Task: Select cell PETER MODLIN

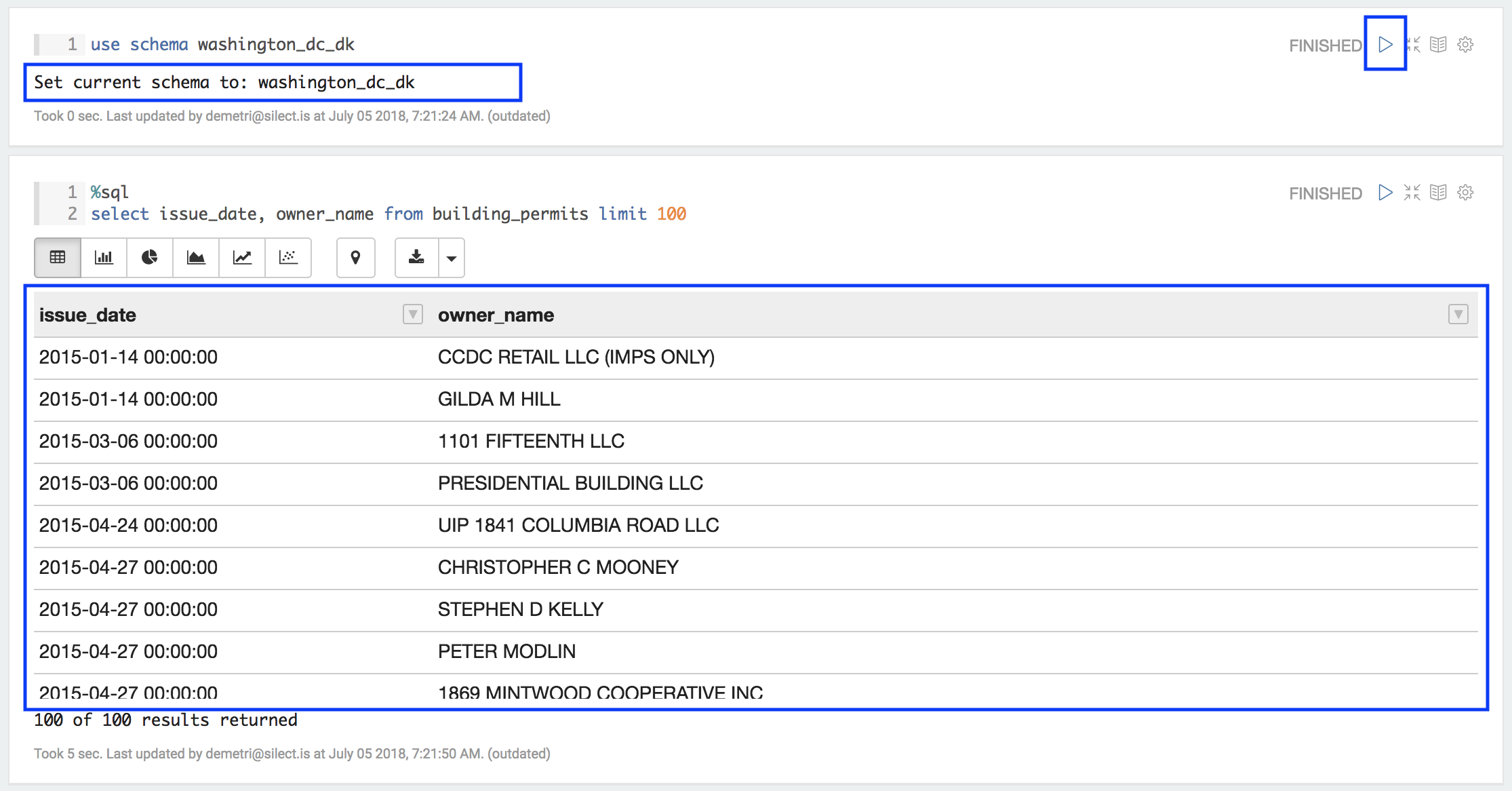Action: coord(955,652)
